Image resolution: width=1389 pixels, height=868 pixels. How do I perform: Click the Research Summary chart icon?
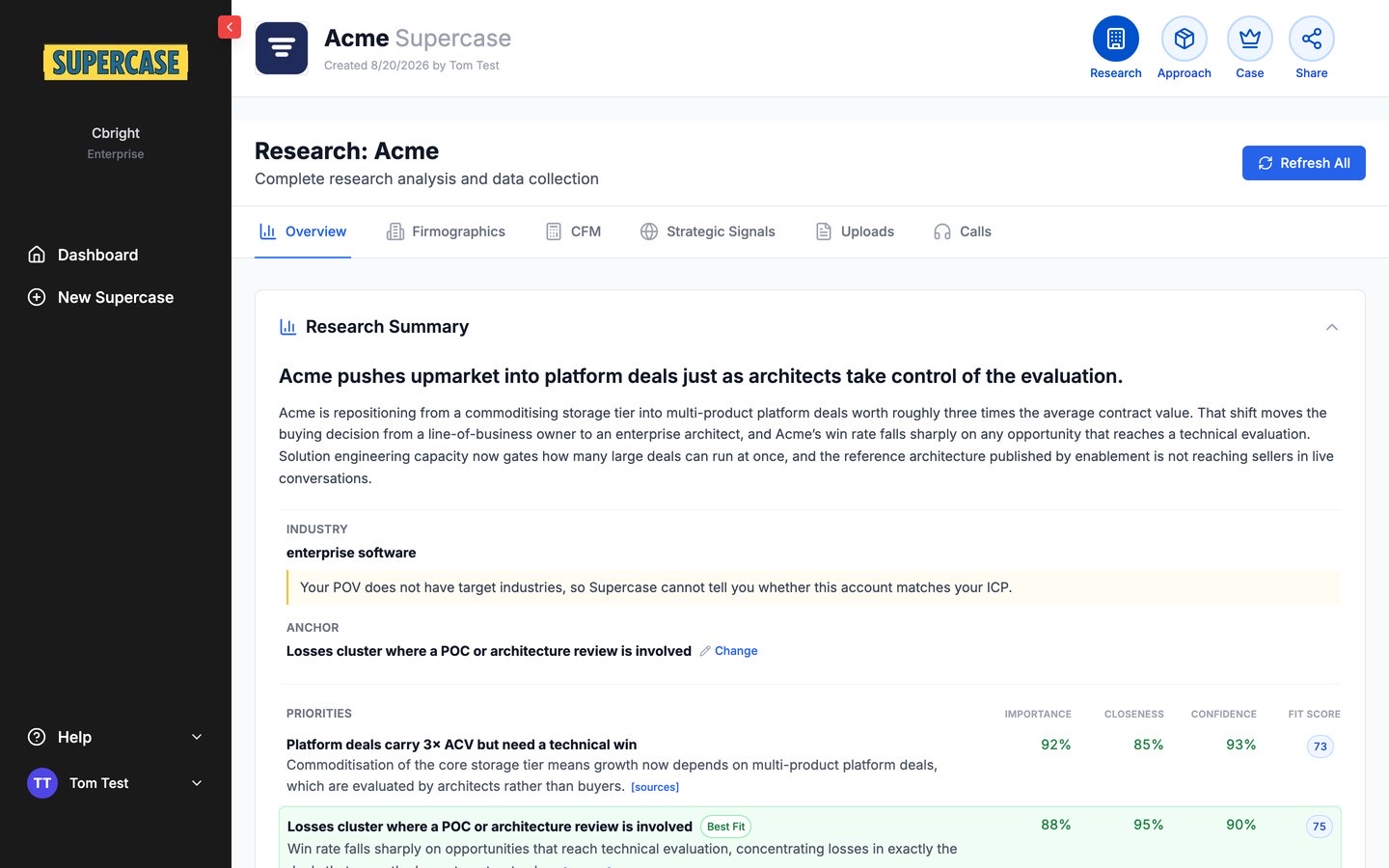(287, 327)
